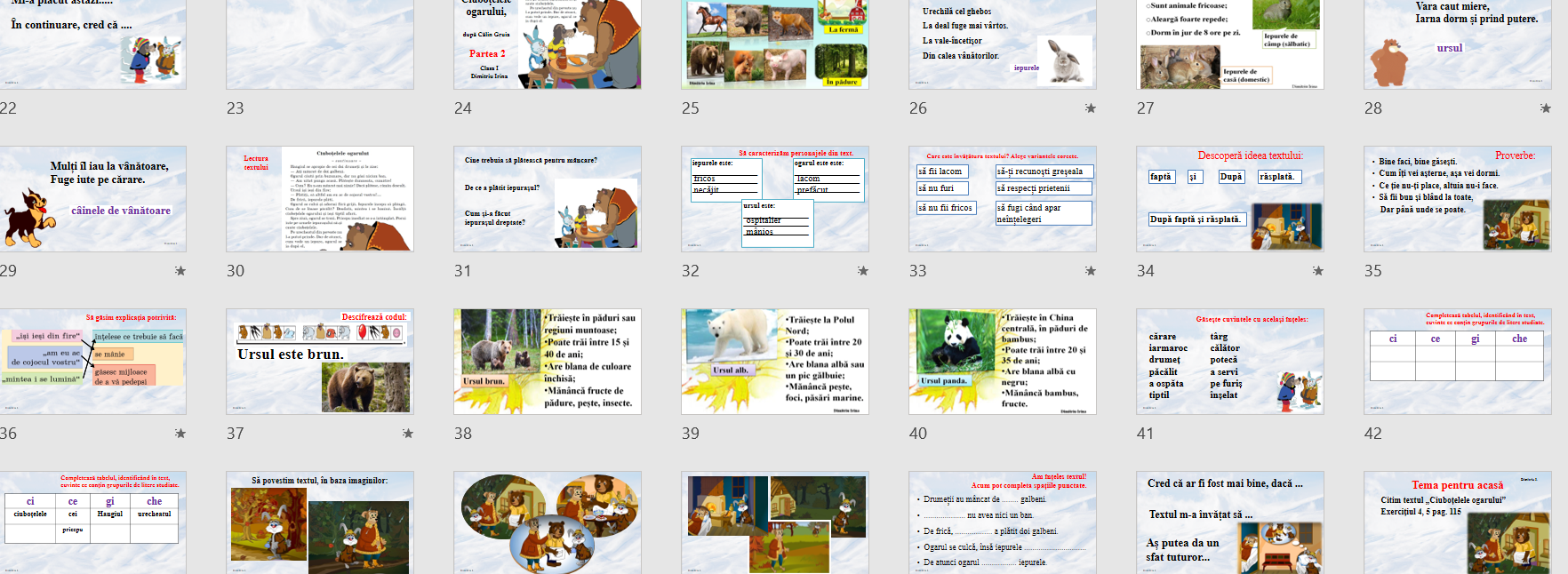Select the 'Proverbe' slide thumbnail
This screenshot has width=1568, height=574.
click(1457, 199)
